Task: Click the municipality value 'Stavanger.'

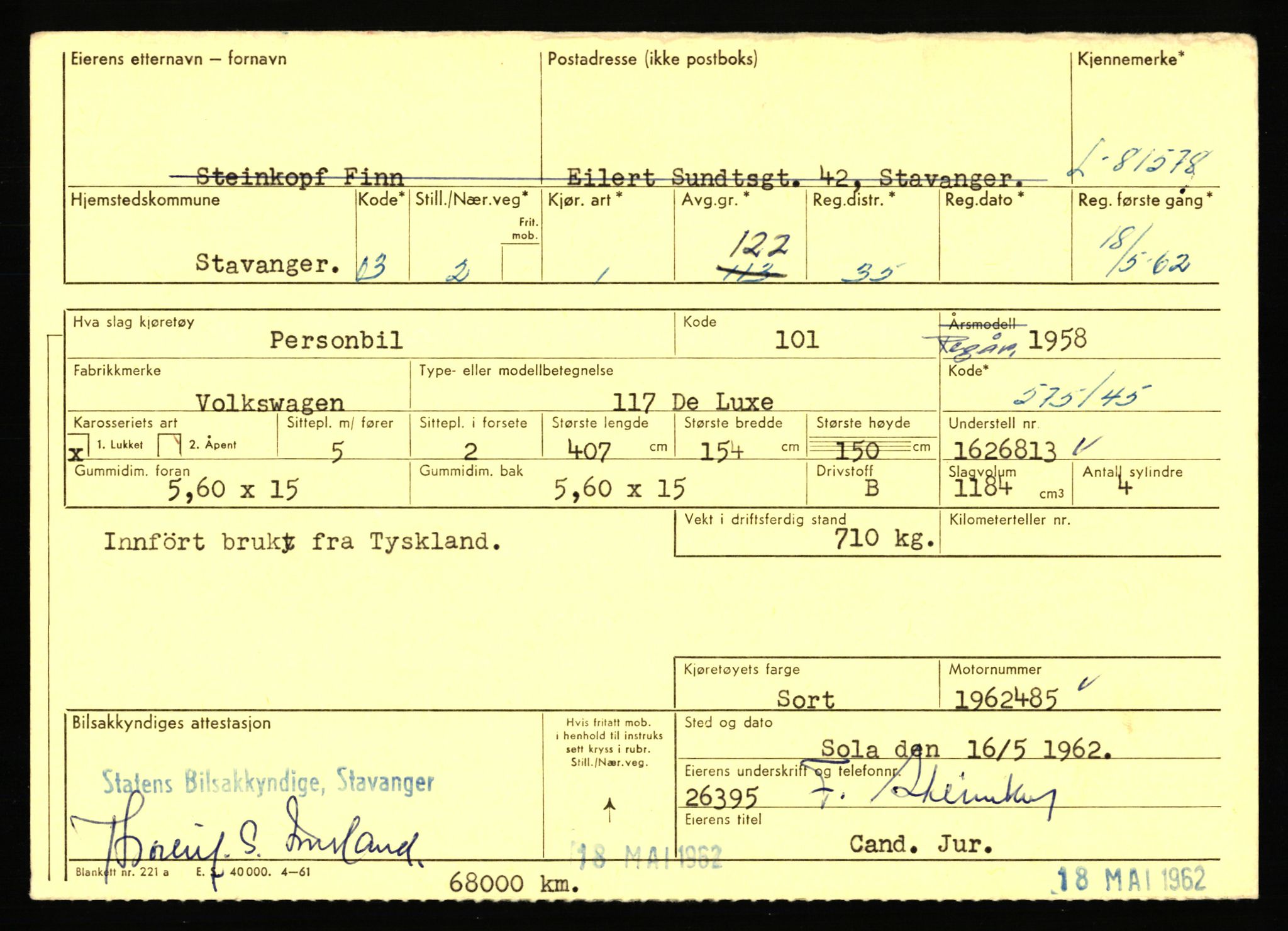Action: (268, 263)
